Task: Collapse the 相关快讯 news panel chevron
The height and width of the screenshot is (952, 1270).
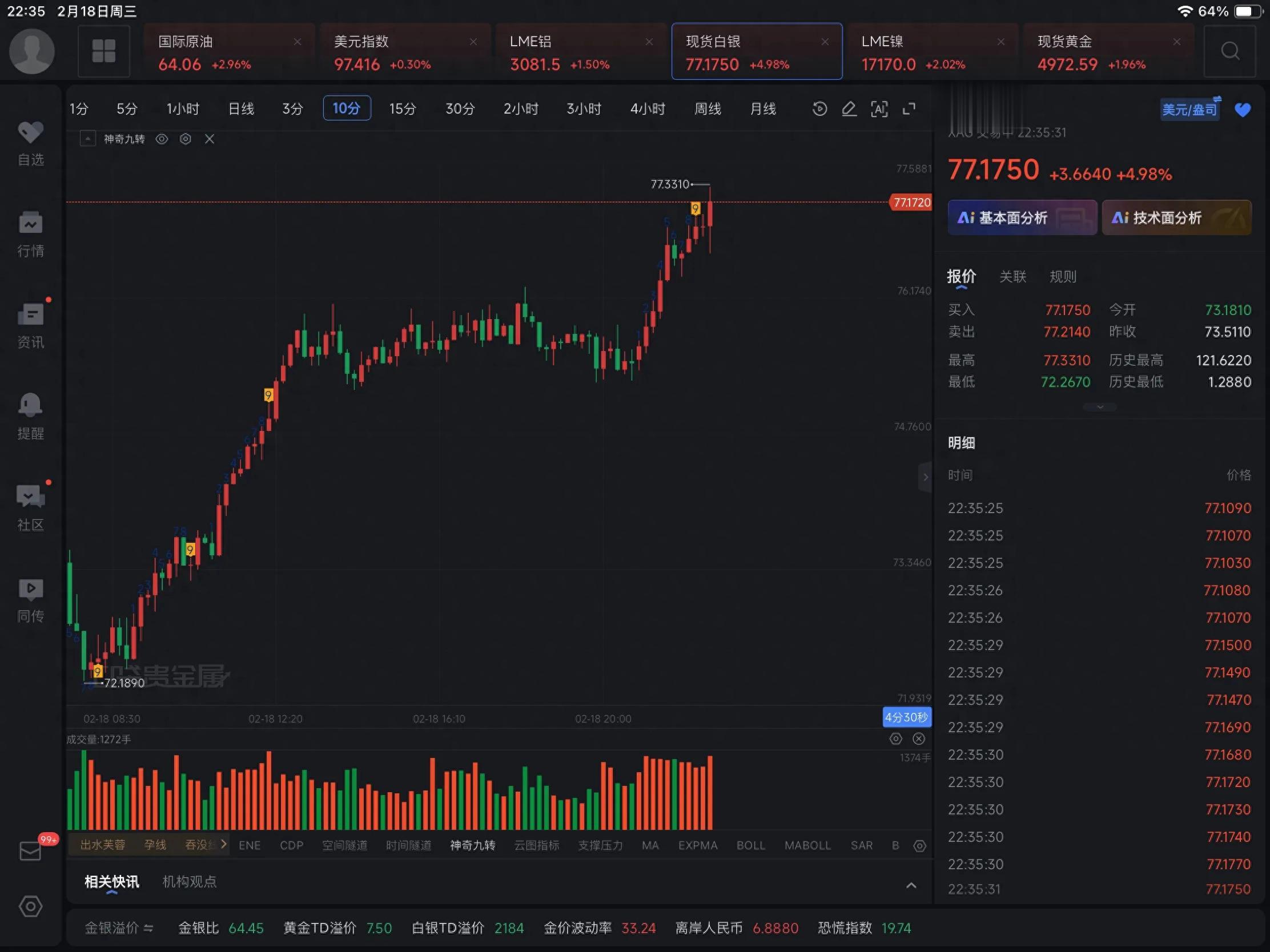Action: [911, 885]
